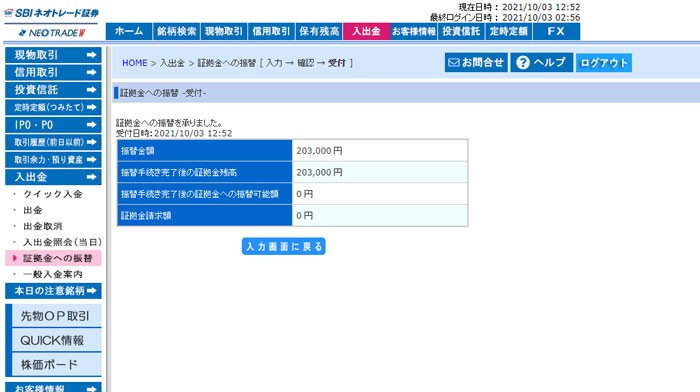Viewport: 700px width, 392px height.
Task: Select 証拠金への振替 in sidebar
Action: point(53,258)
